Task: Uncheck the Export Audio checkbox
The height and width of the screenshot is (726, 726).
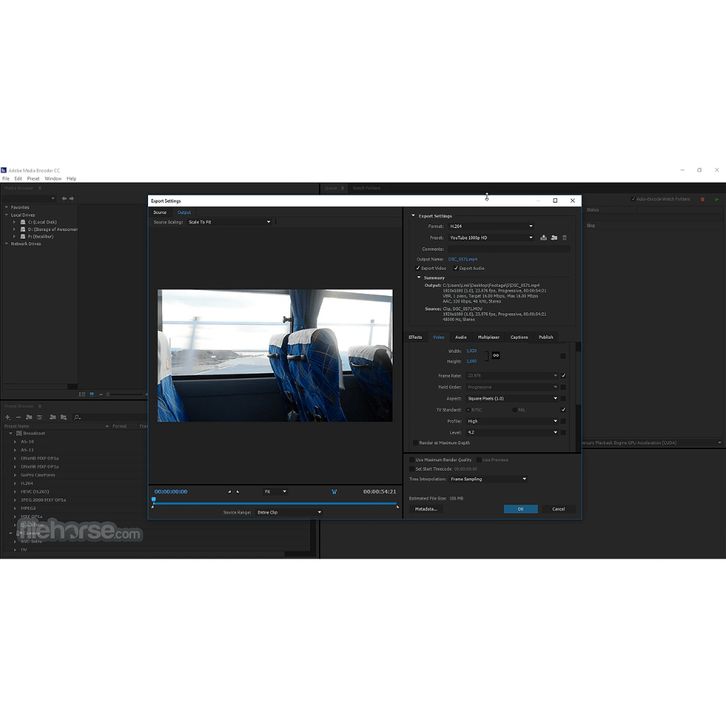Action: (456, 268)
